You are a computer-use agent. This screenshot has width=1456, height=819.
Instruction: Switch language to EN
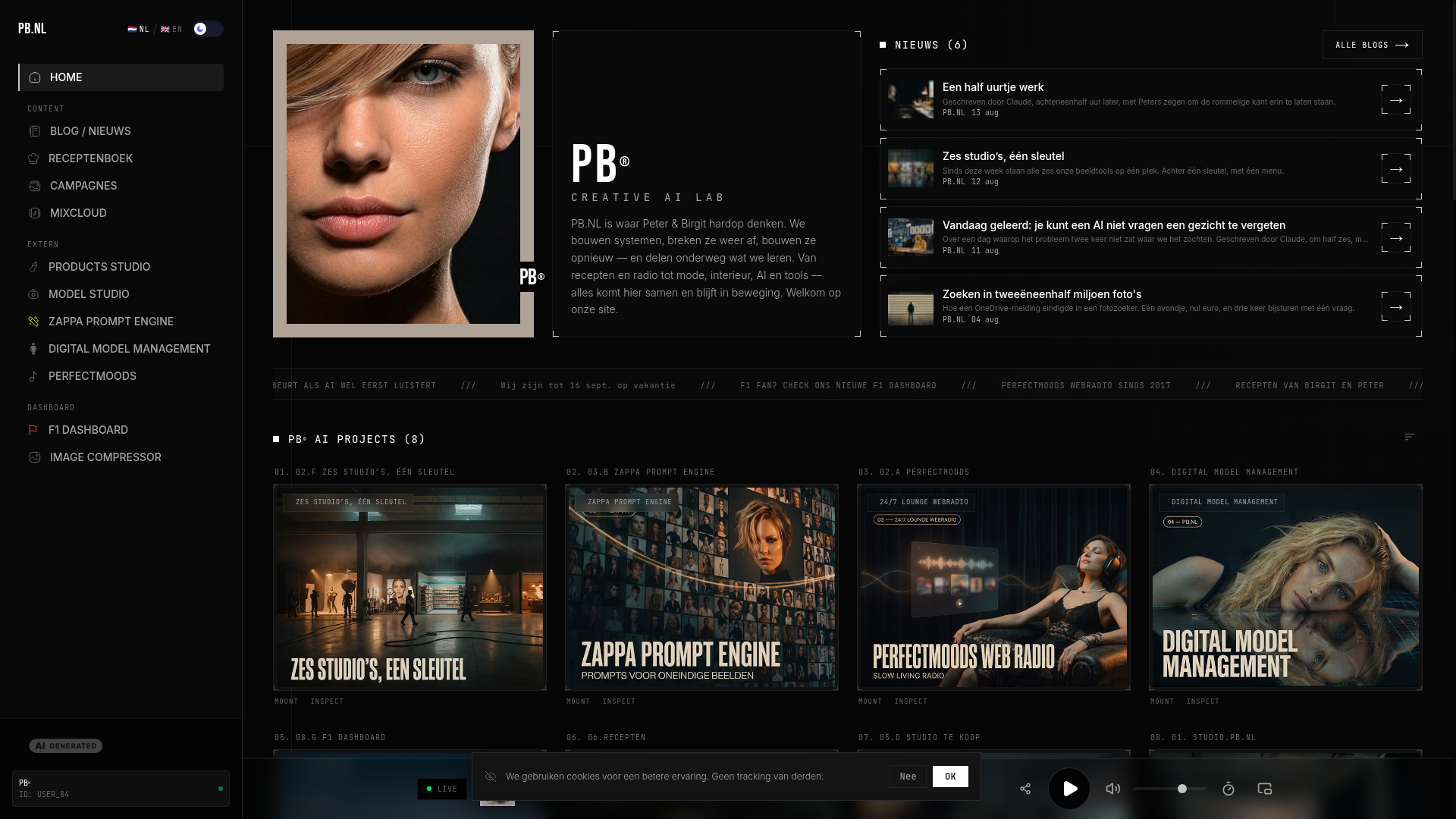171,30
